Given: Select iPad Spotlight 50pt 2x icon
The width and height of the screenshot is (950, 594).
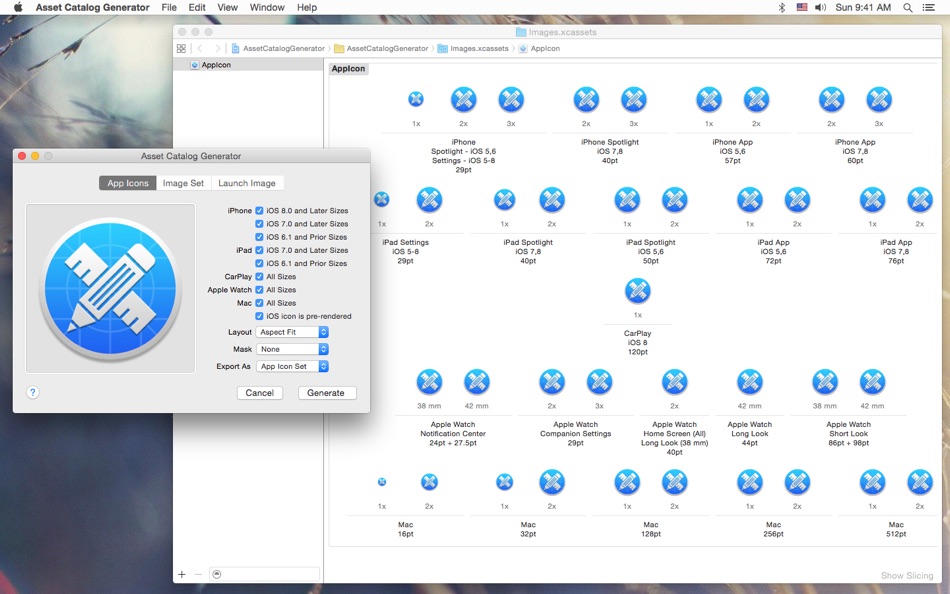Looking at the screenshot, I should pos(674,199).
